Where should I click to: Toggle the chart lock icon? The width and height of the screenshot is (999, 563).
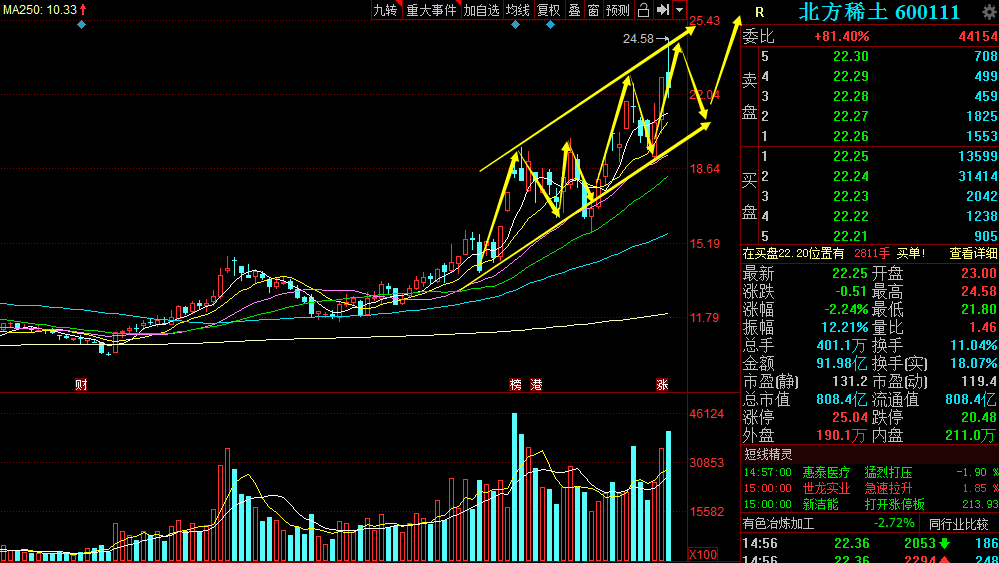point(643,10)
